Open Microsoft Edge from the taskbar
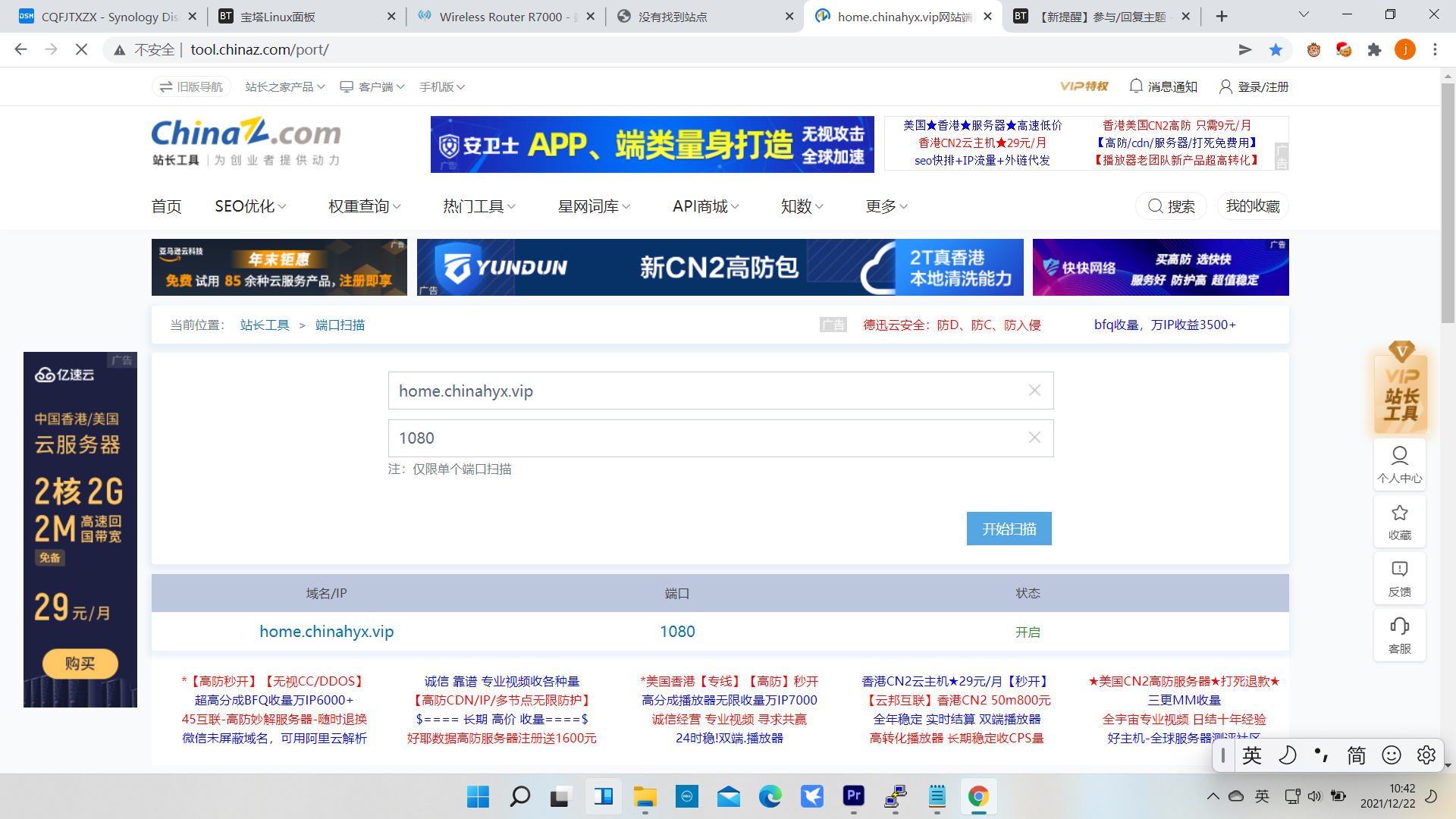The image size is (1456, 819). 770,796
